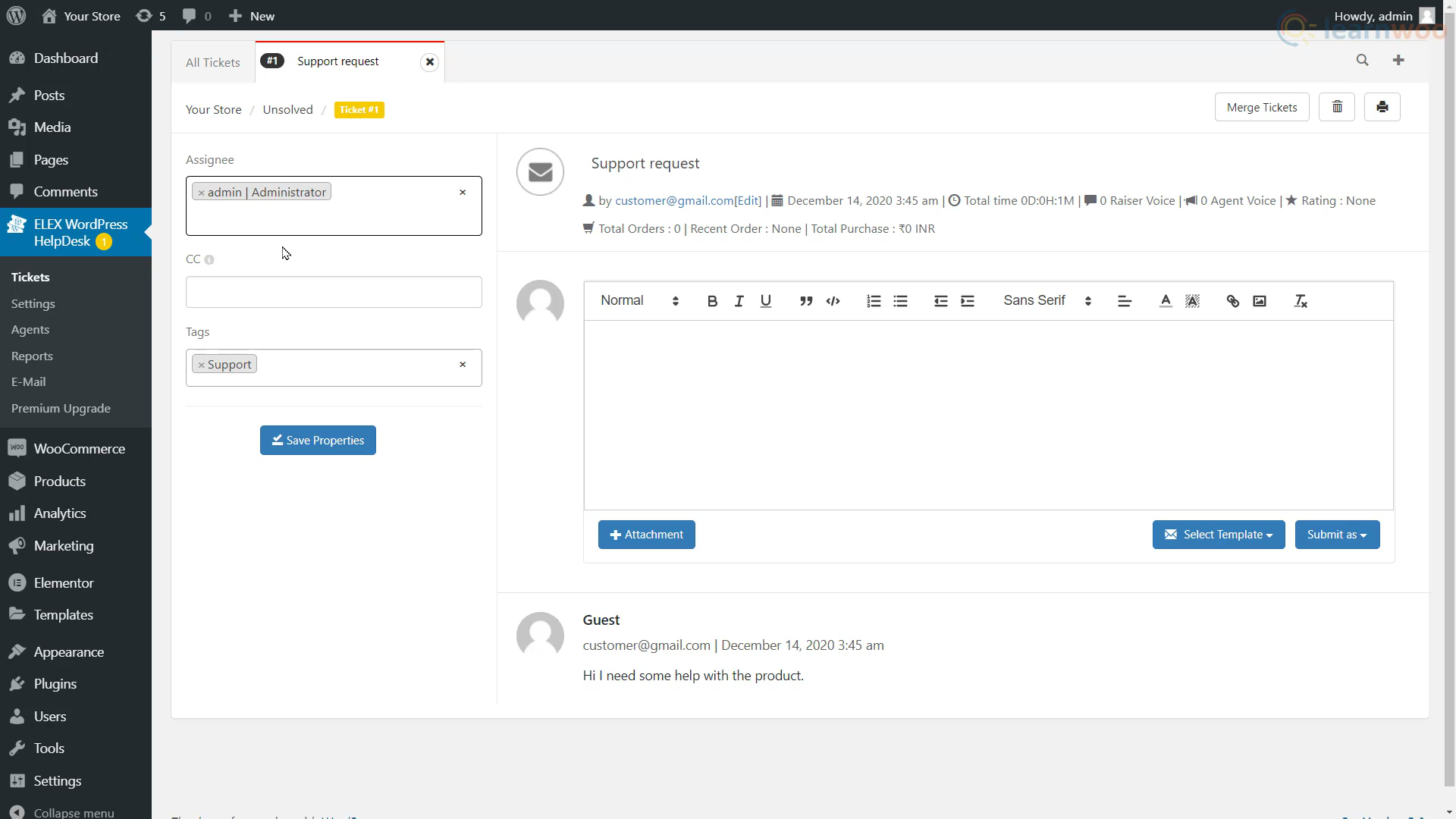Open WooCommerce menu in sidebar

point(76,449)
